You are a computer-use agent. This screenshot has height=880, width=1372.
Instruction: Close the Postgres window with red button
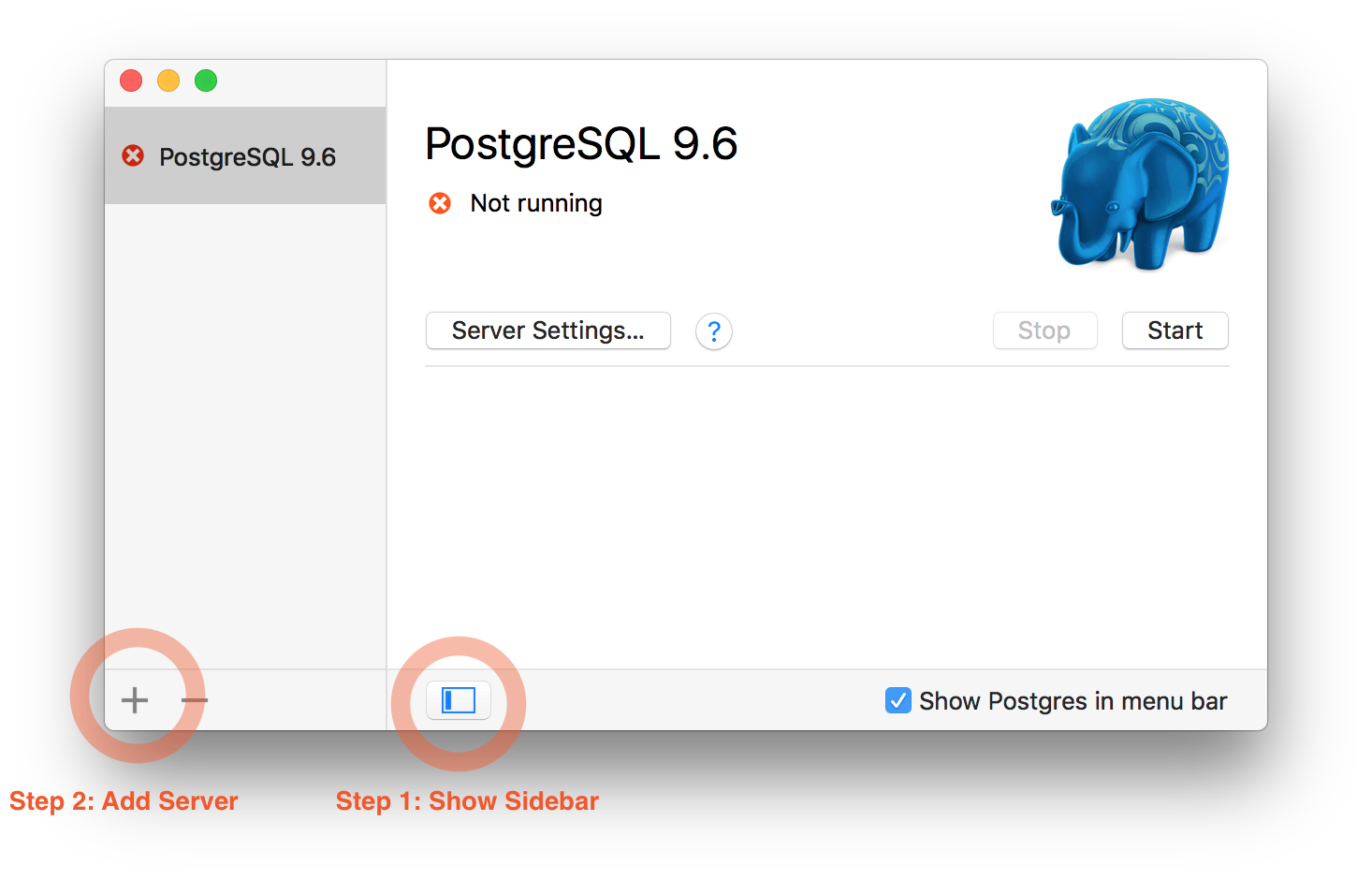pyautogui.click(x=131, y=81)
